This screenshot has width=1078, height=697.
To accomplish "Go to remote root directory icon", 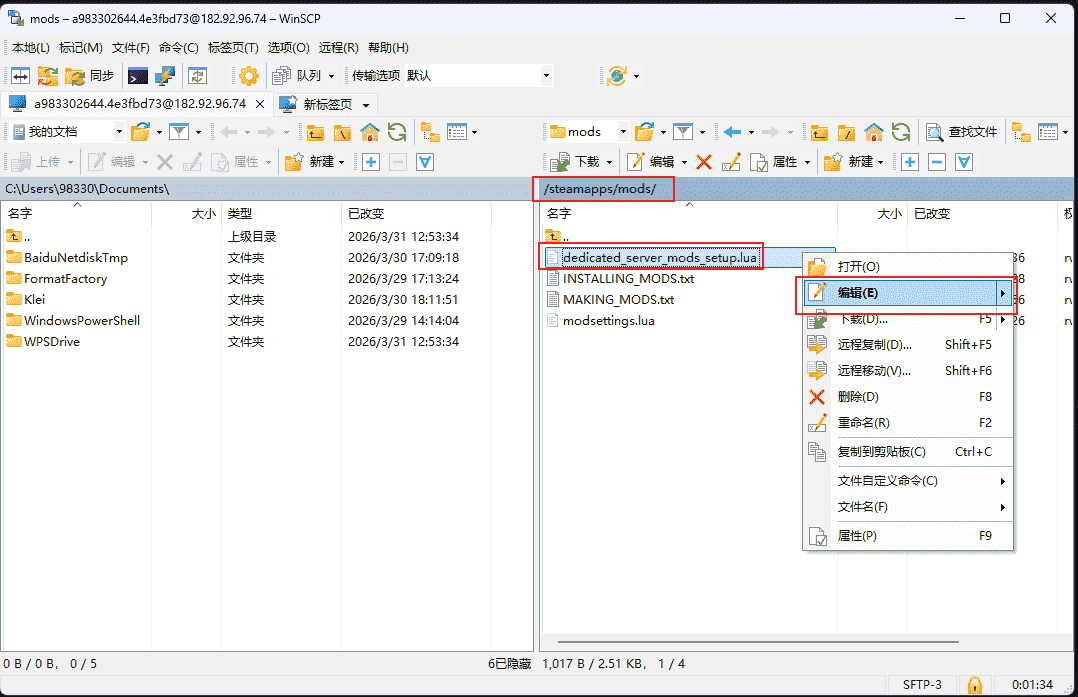I will click(x=846, y=132).
